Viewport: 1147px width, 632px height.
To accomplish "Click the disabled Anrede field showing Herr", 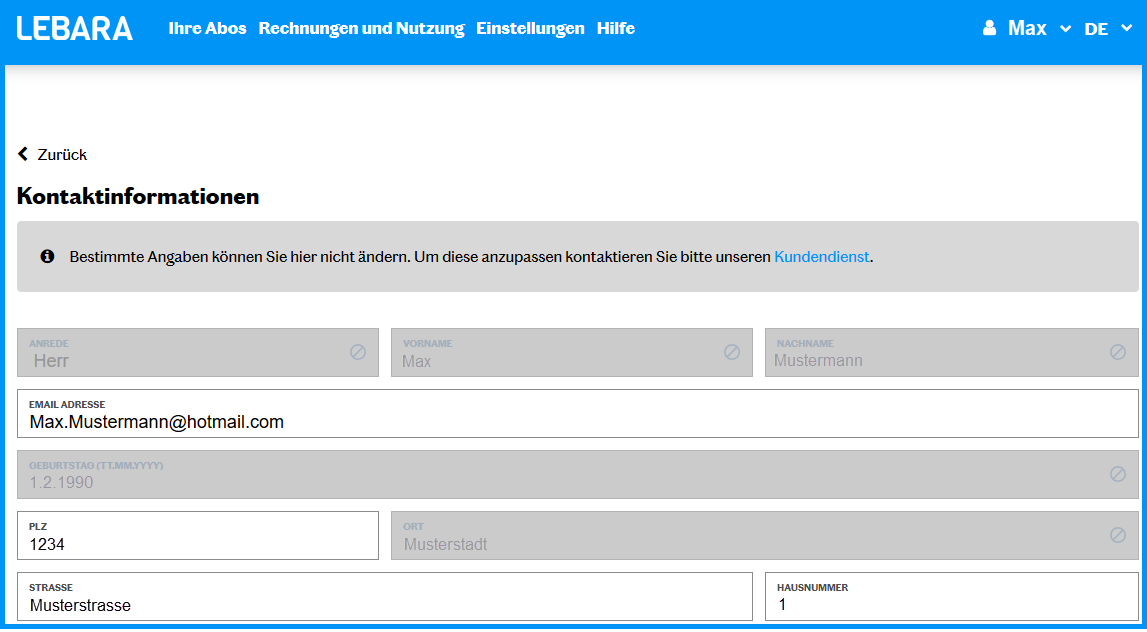I will pyautogui.click(x=198, y=353).
